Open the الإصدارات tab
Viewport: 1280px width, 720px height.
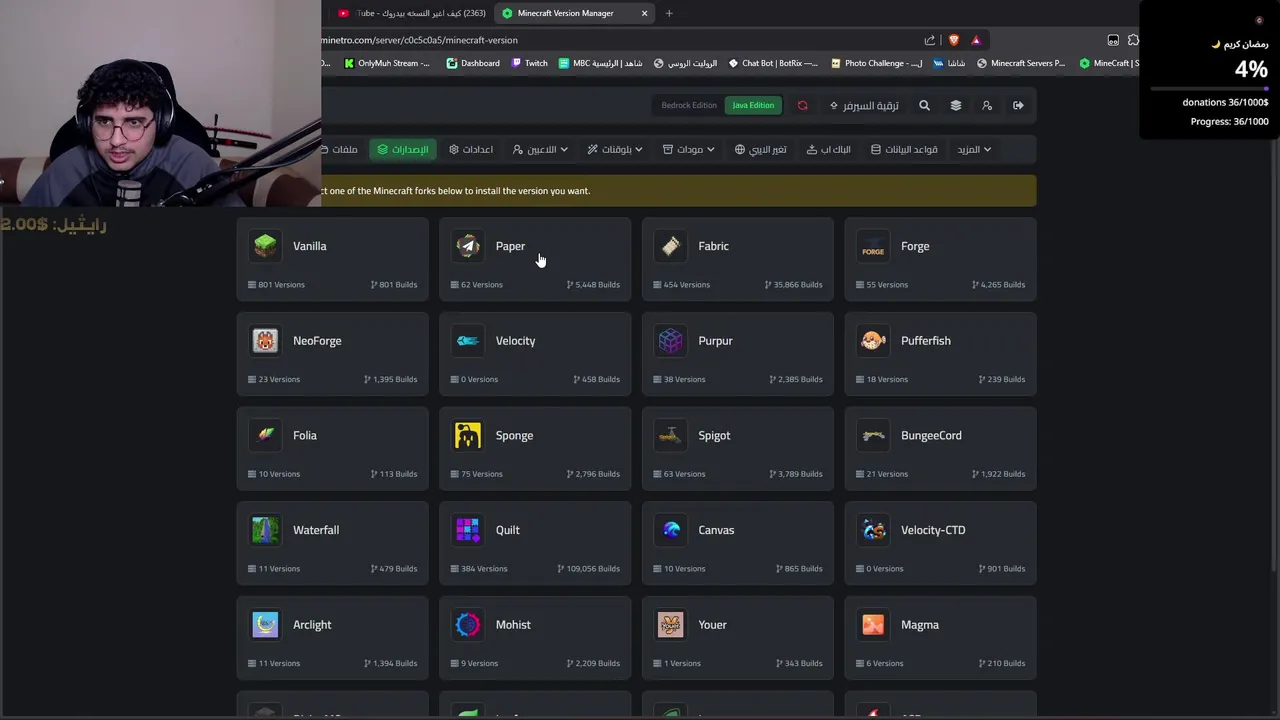(403, 149)
